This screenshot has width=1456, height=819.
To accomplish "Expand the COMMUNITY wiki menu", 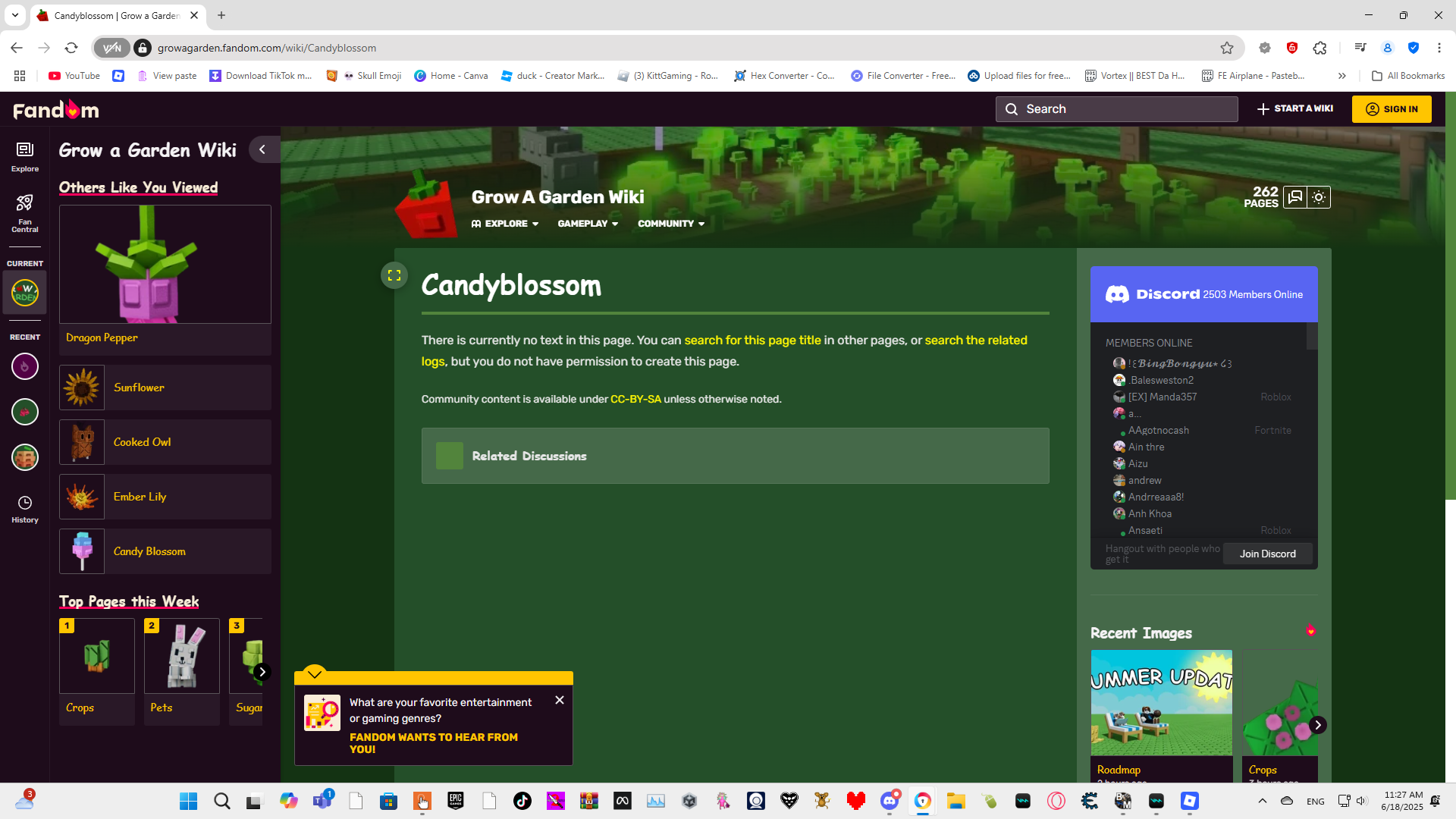I will [671, 224].
